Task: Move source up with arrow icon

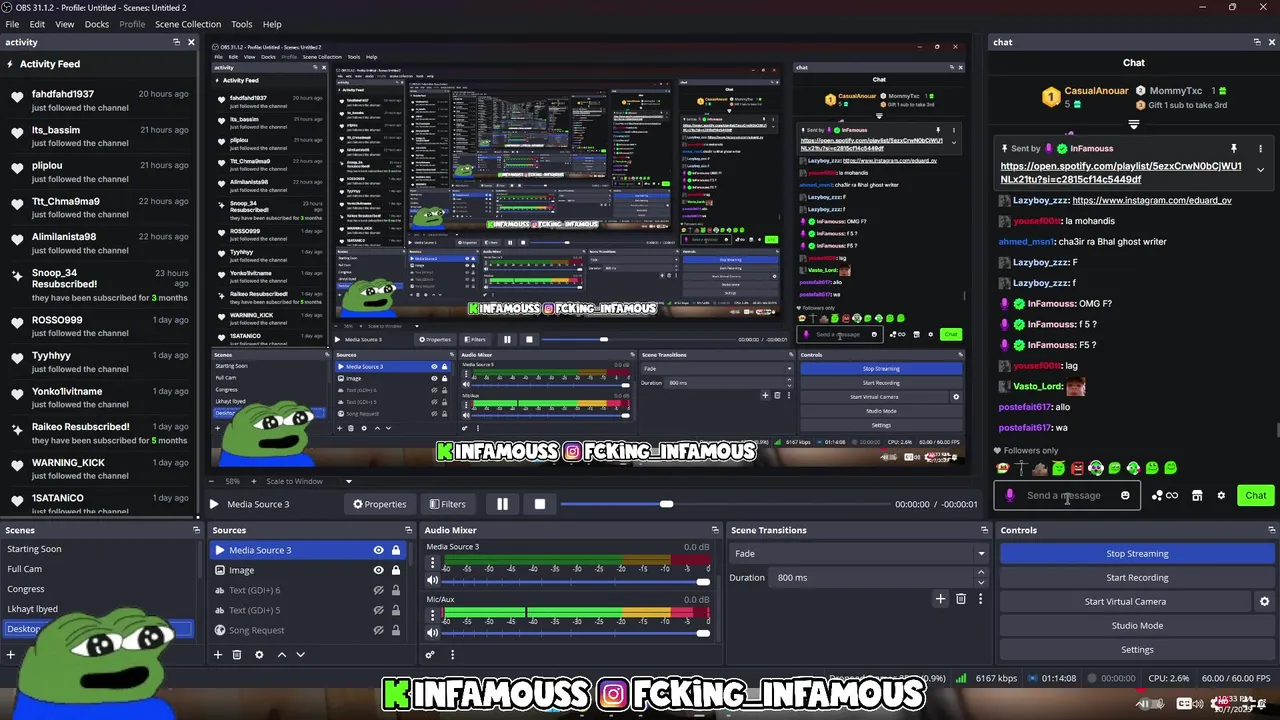Action: (281, 655)
